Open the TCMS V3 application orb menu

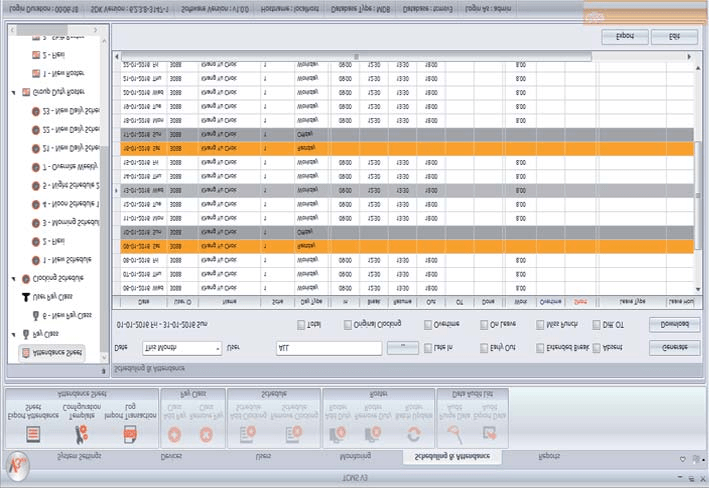pos(18,465)
